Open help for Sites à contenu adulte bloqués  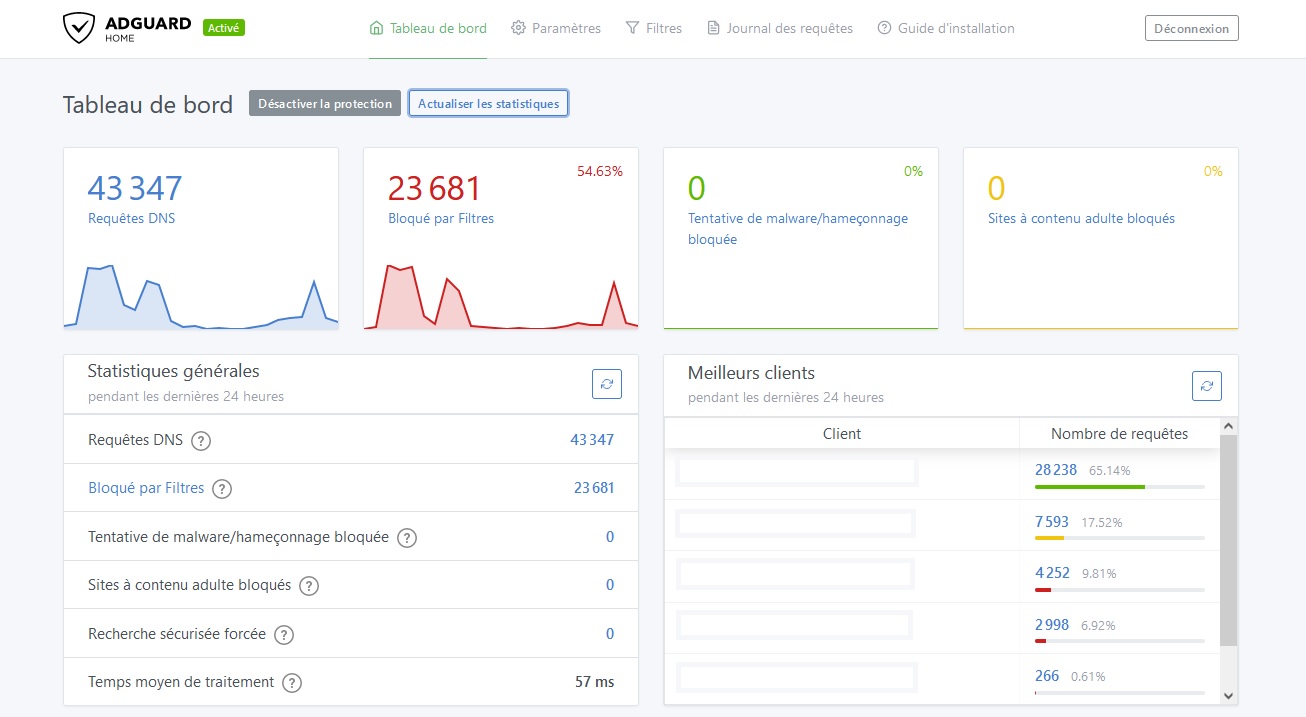tap(308, 585)
